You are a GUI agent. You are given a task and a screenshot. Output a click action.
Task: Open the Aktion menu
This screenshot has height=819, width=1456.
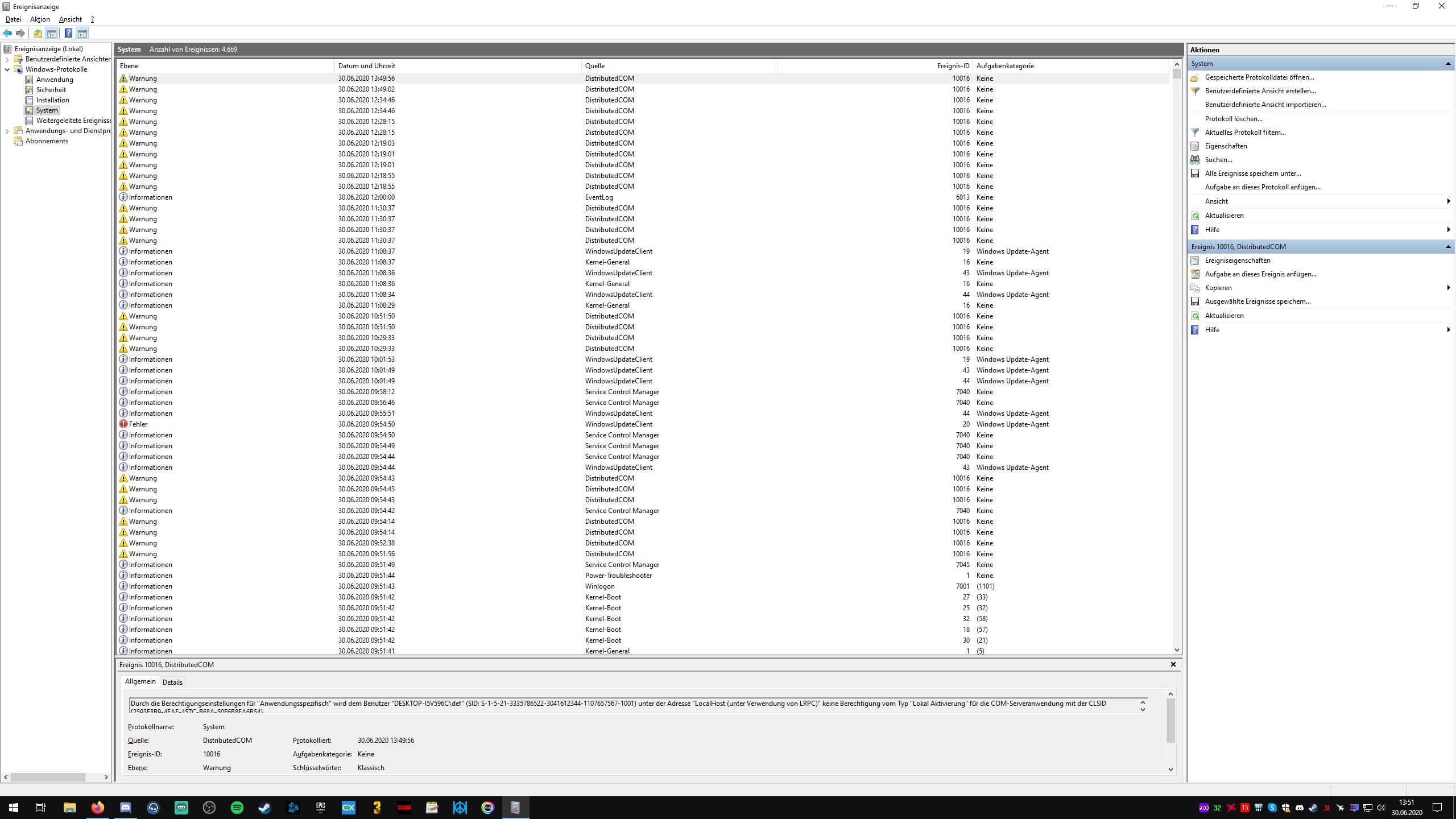(x=40, y=19)
